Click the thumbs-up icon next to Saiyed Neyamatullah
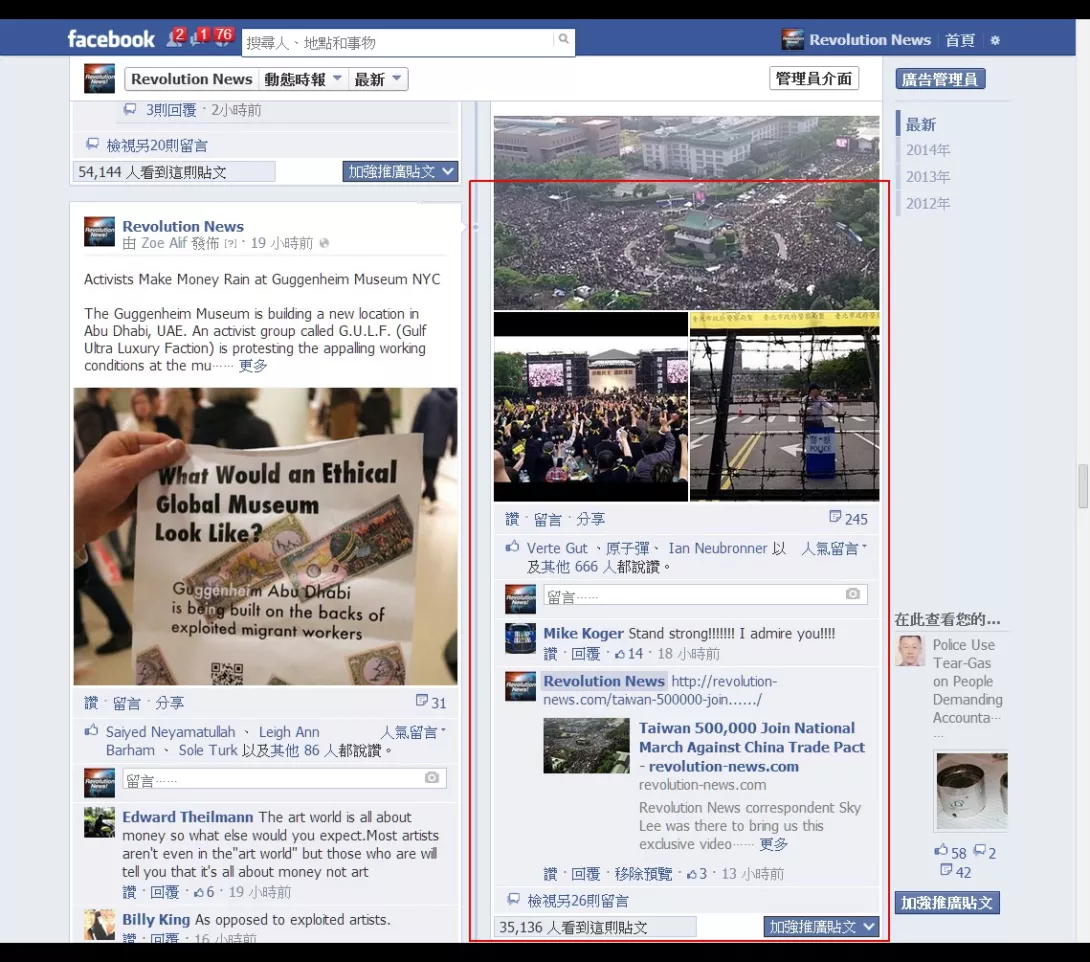Viewport: 1090px width, 962px height. coord(91,731)
